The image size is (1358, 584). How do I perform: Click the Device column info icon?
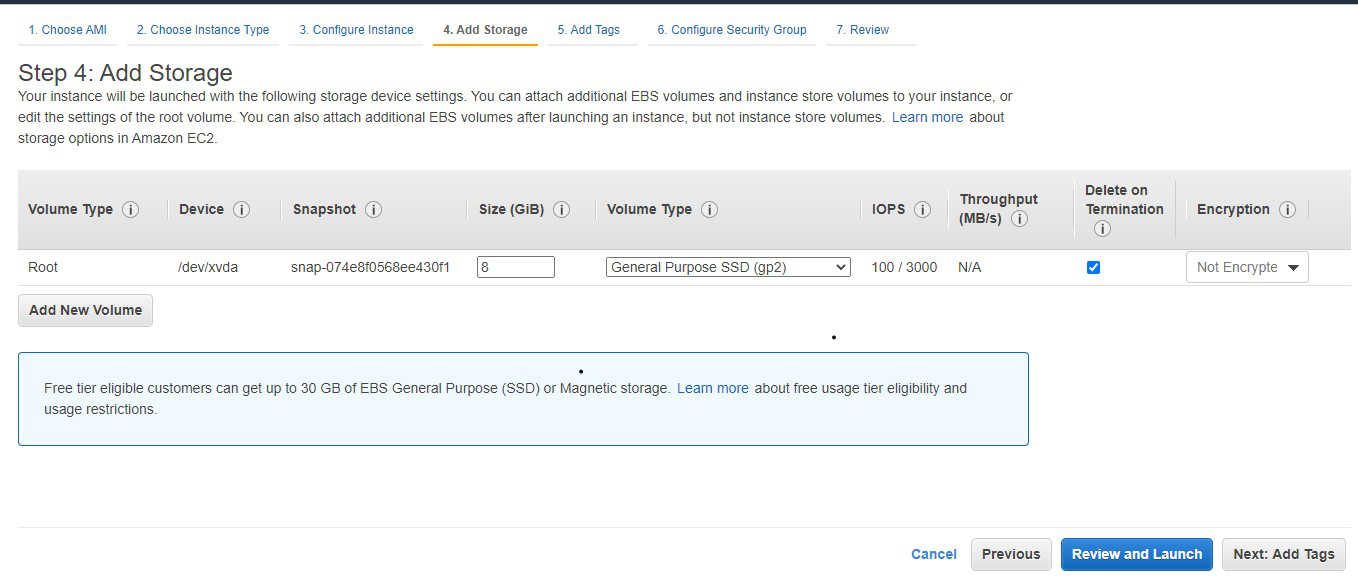[x=241, y=210]
